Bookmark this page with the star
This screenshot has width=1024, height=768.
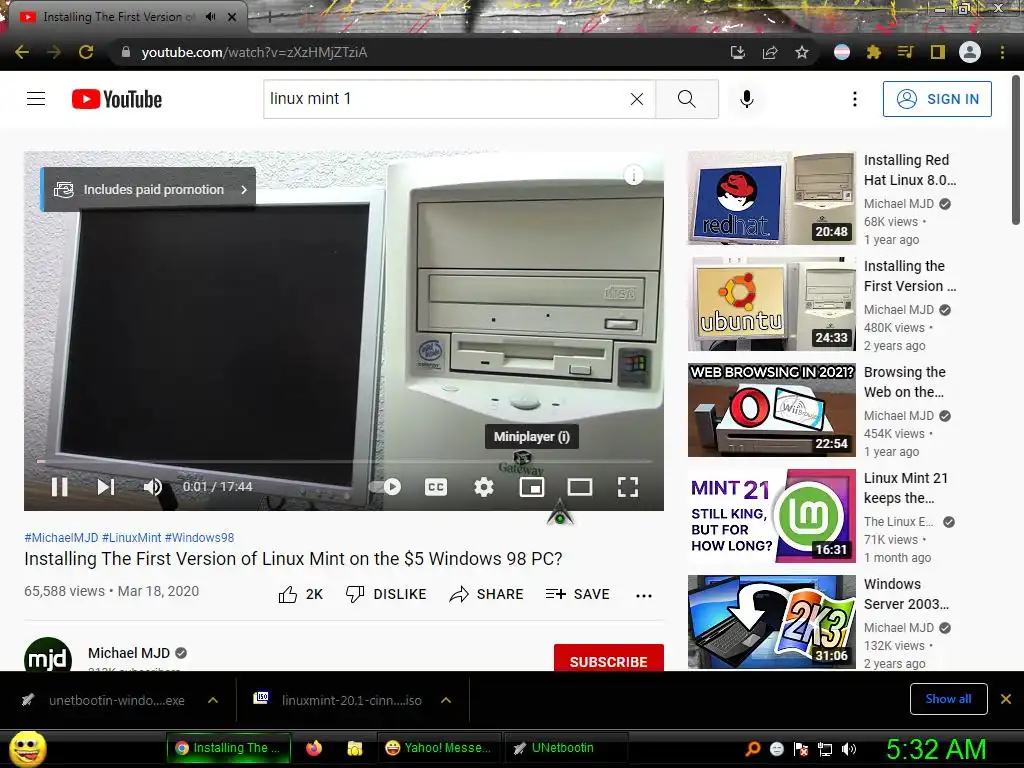point(802,52)
